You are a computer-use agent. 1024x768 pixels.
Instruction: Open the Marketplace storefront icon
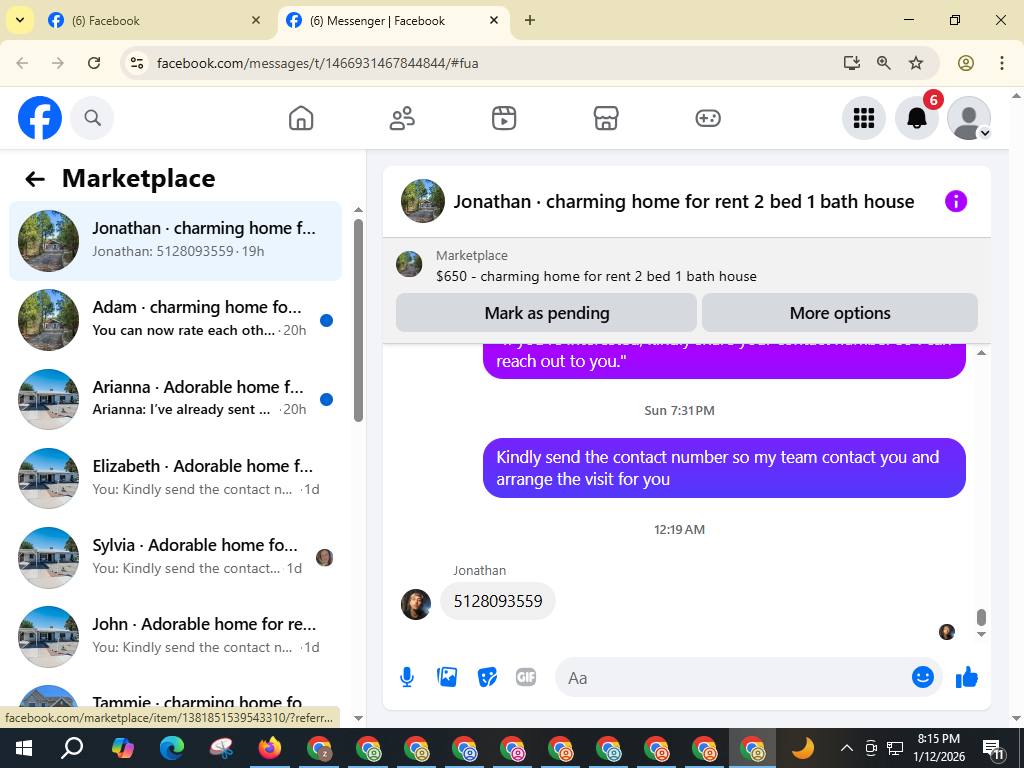pos(606,118)
